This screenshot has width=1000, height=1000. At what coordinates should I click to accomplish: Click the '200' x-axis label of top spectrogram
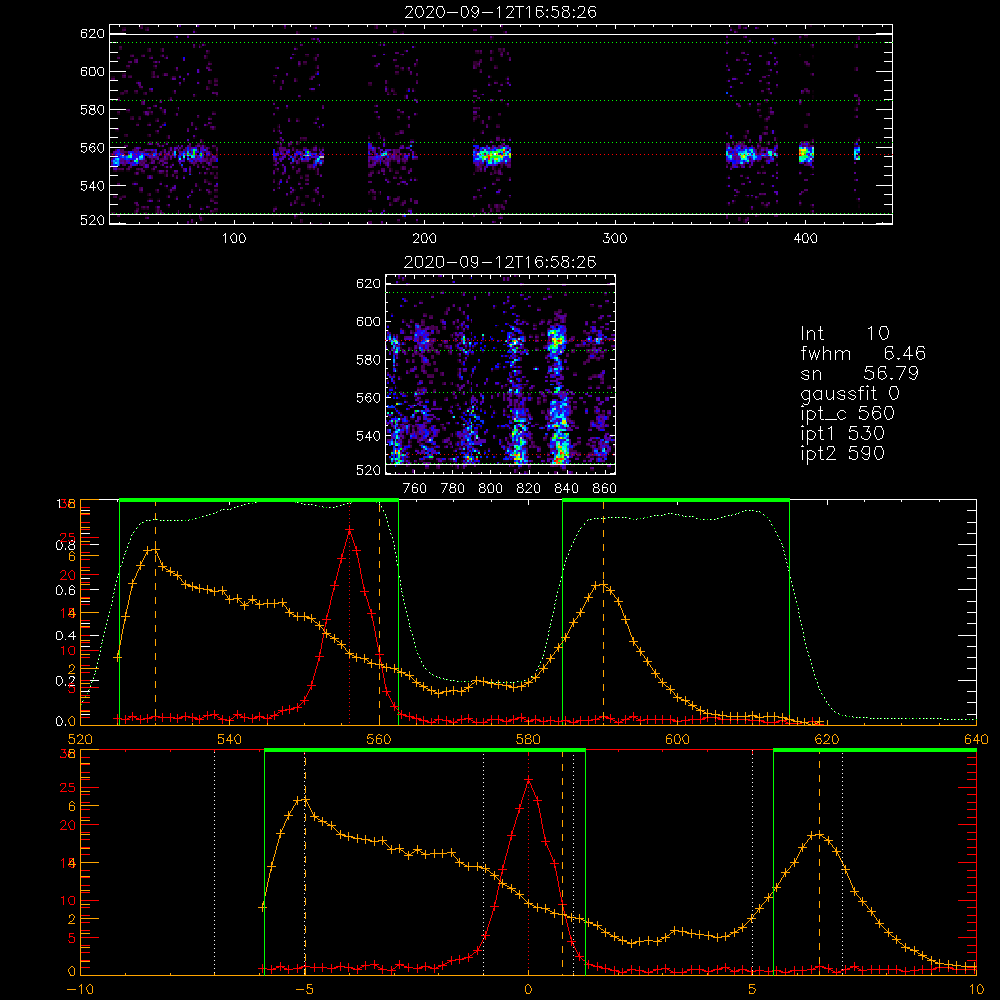pos(424,239)
